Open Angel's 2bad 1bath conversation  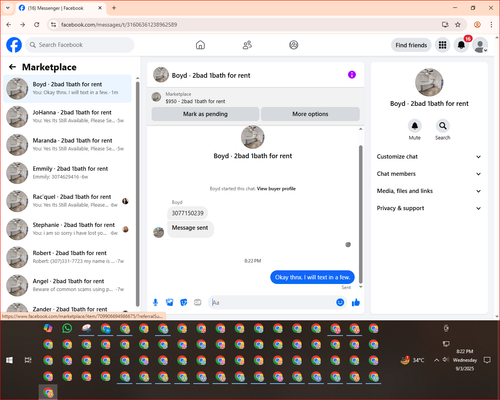click(x=68, y=285)
